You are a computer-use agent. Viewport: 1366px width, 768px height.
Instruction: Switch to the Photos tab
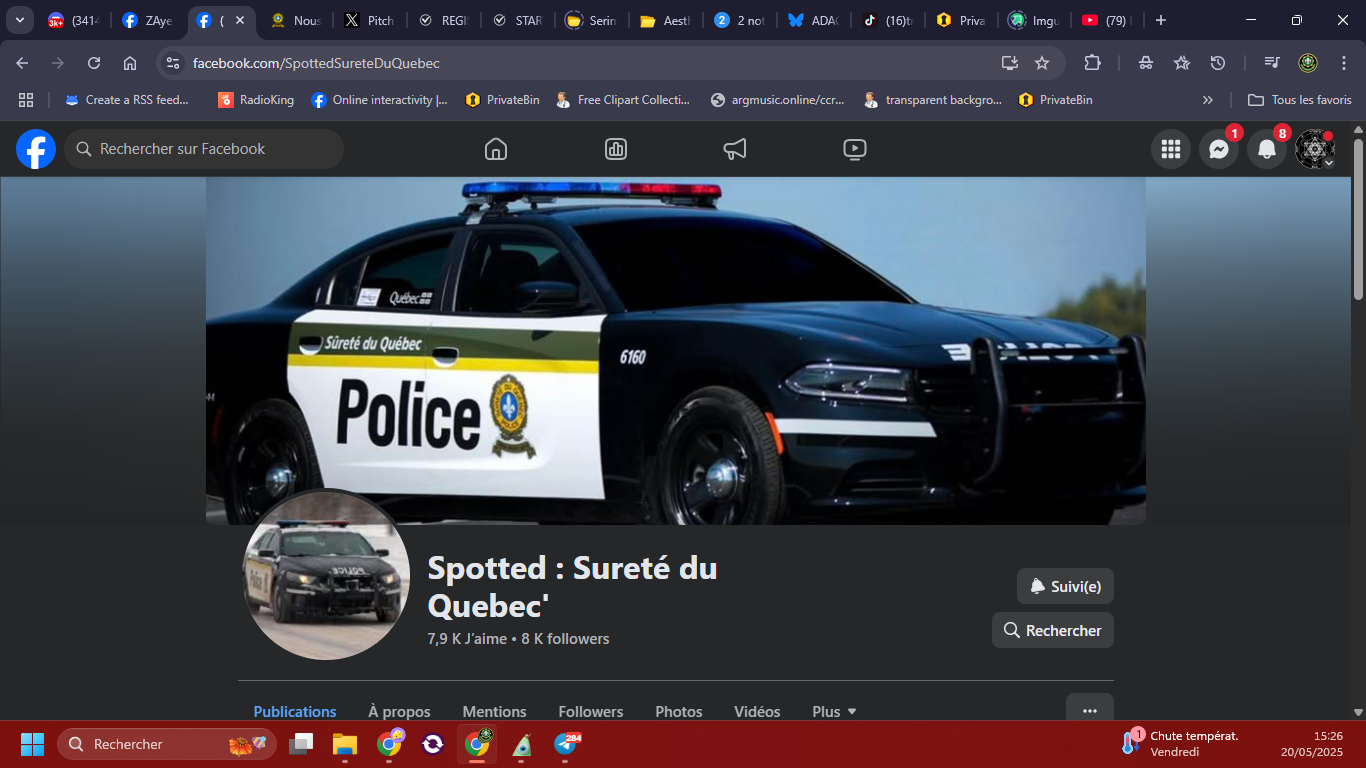(679, 711)
